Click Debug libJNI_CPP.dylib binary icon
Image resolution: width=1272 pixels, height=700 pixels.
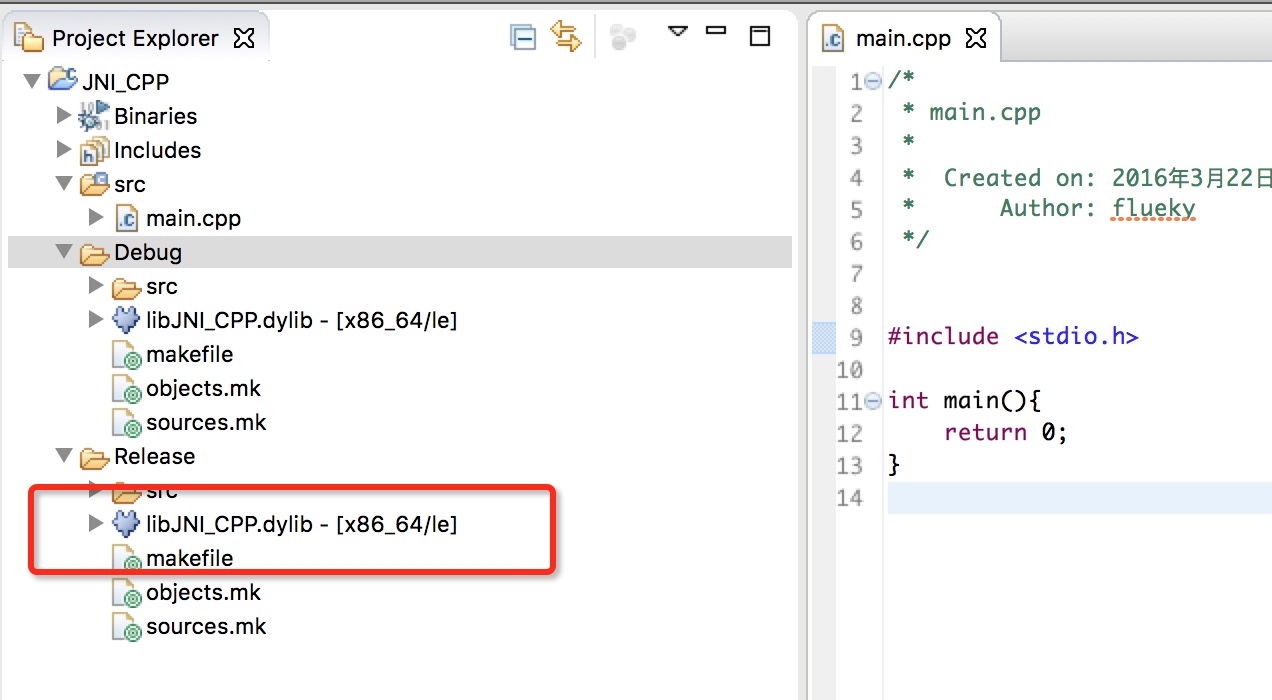coord(126,320)
